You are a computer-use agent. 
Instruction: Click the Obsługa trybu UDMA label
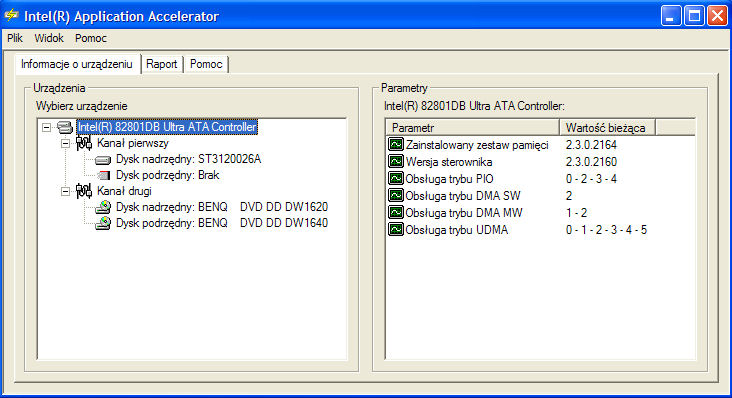click(x=457, y=230)
